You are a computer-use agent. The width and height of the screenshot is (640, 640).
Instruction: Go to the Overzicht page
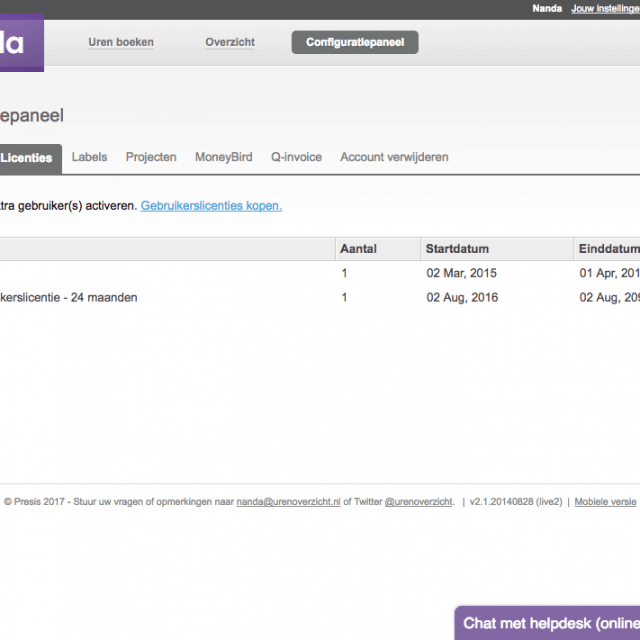coord(230,42)
